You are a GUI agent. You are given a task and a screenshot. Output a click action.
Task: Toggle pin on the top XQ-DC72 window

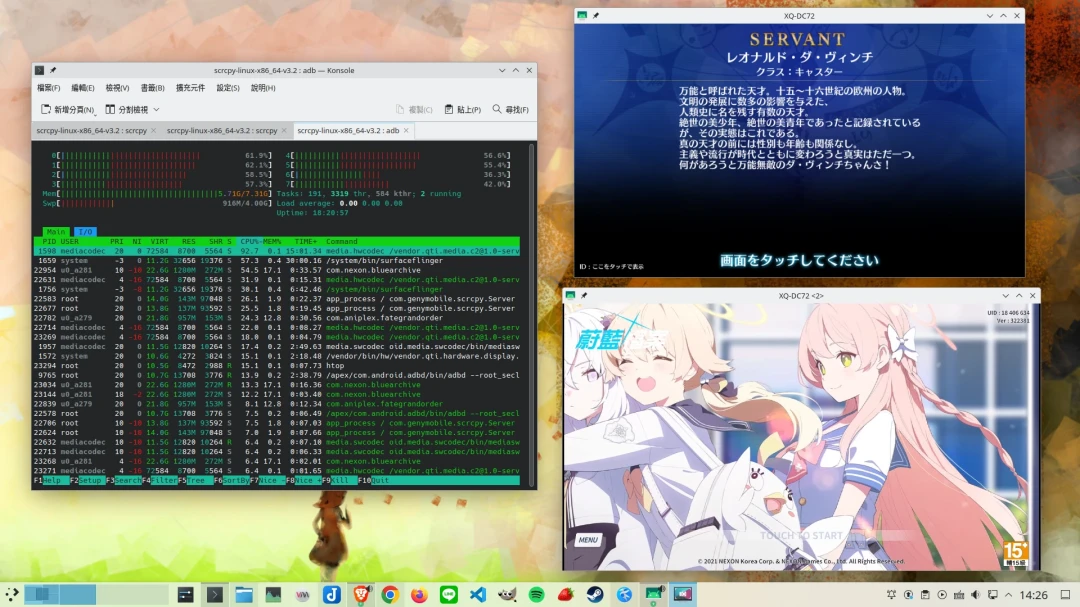(x=596, y=16)
